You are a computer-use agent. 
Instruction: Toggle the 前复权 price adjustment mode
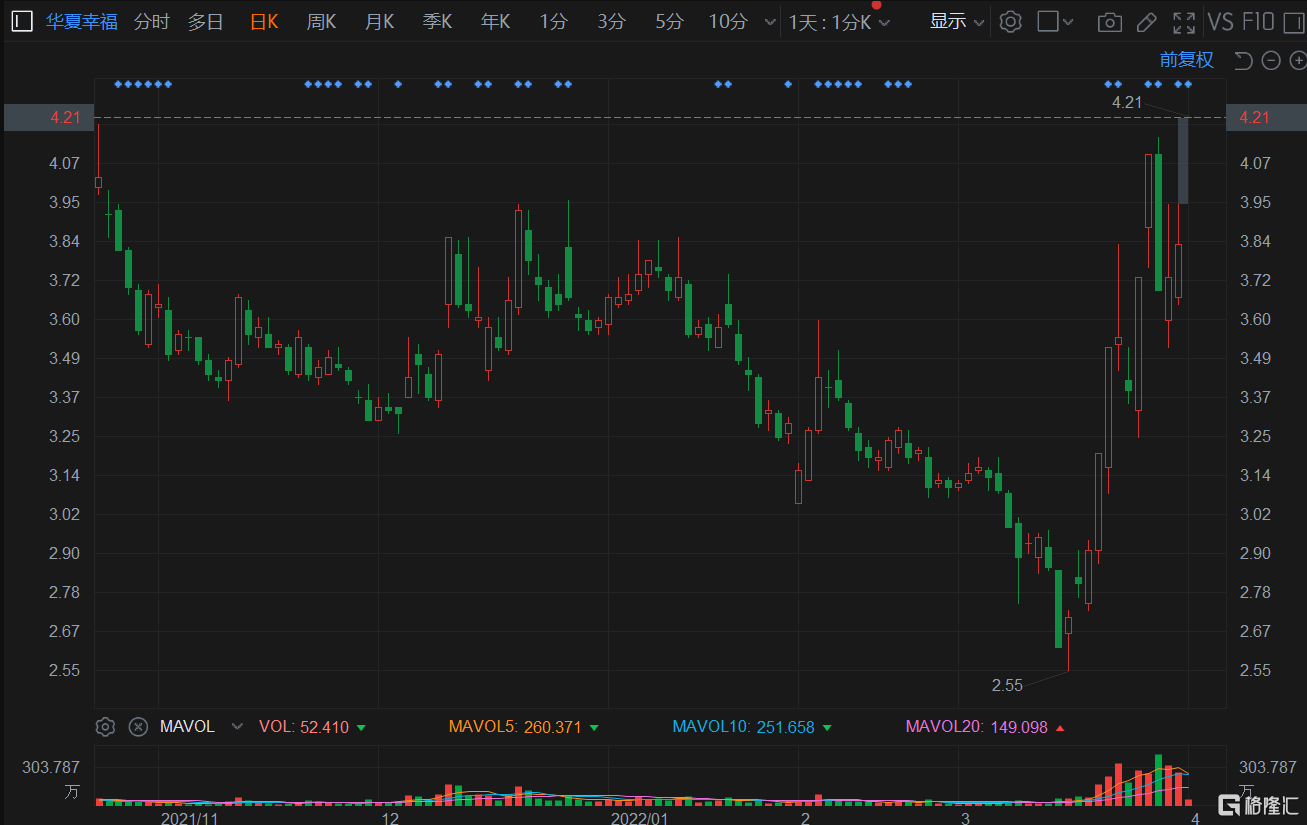1187,60
